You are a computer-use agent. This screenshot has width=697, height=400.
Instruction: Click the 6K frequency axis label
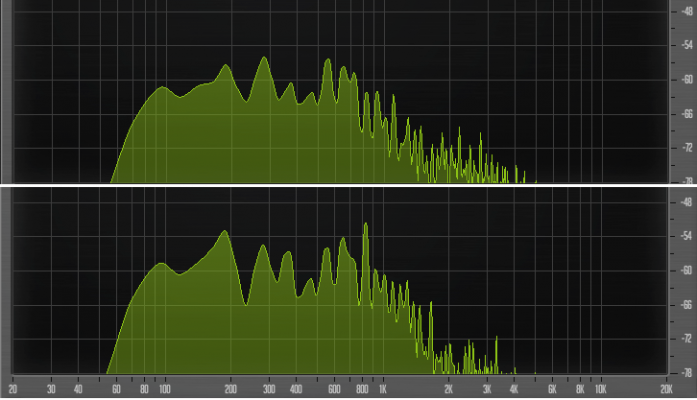coord(552,389)
